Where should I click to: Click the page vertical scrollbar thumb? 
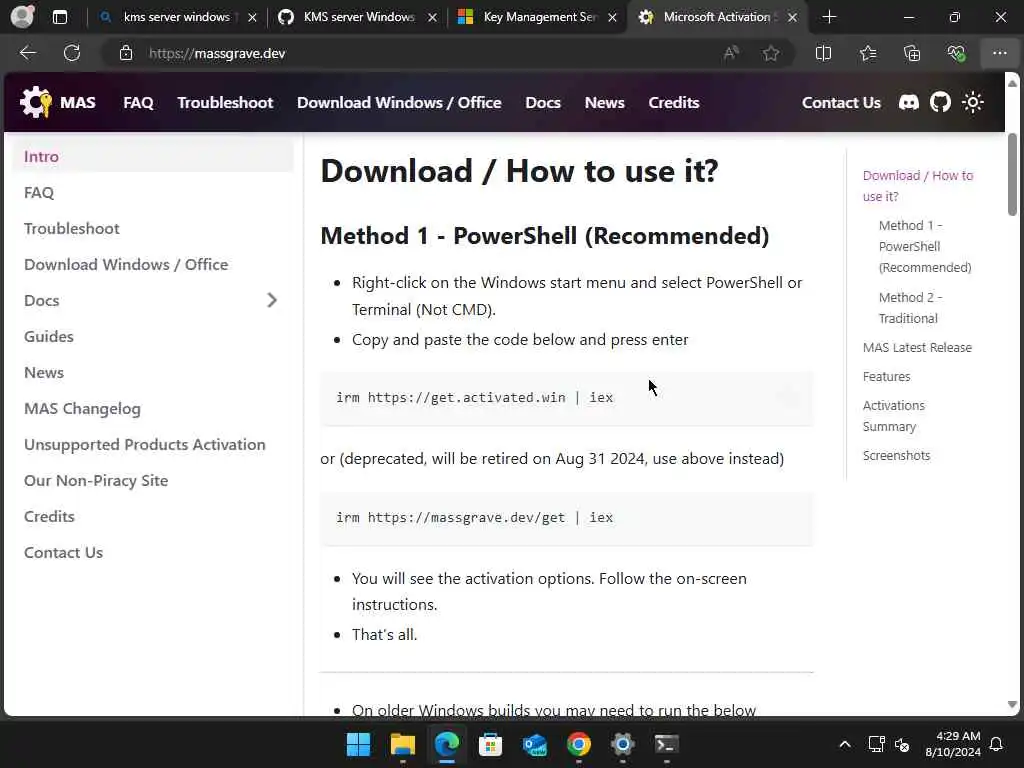pos(1012,174)
